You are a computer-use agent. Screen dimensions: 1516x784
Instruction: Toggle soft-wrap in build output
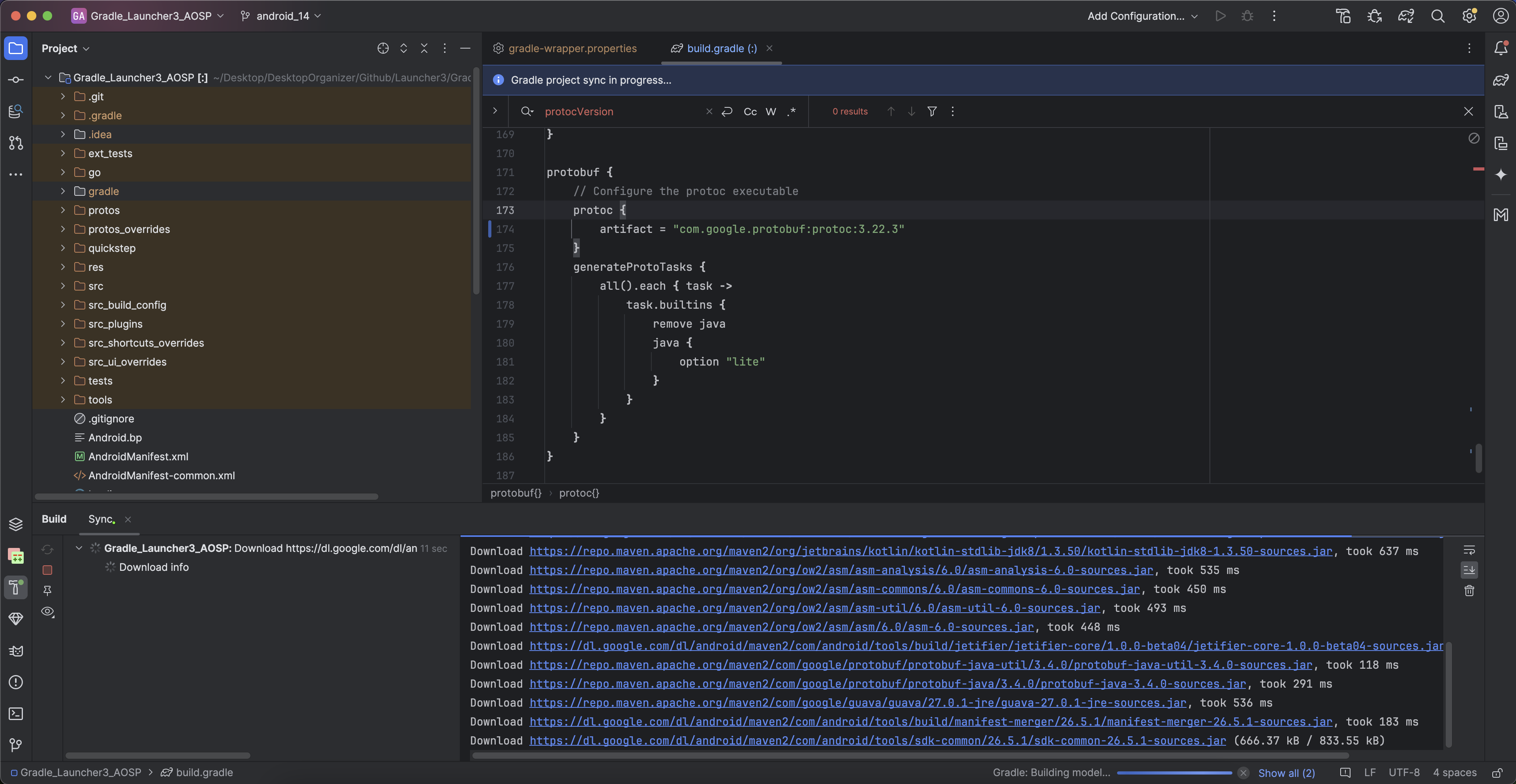click(x=1469, y=550)
